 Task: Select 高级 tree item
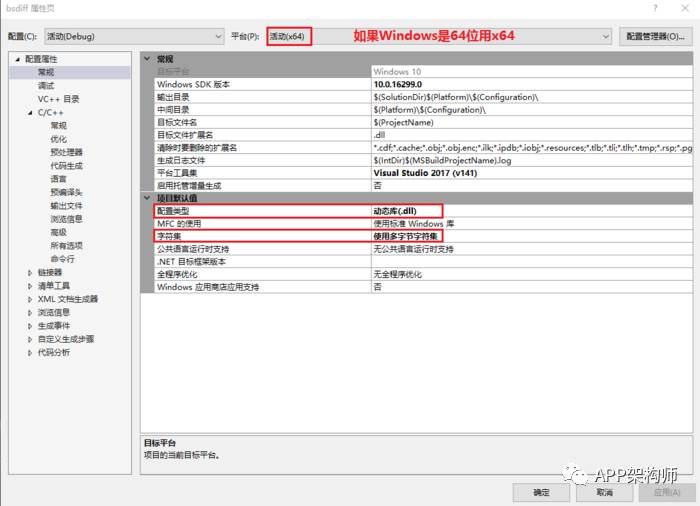point(58,232)
